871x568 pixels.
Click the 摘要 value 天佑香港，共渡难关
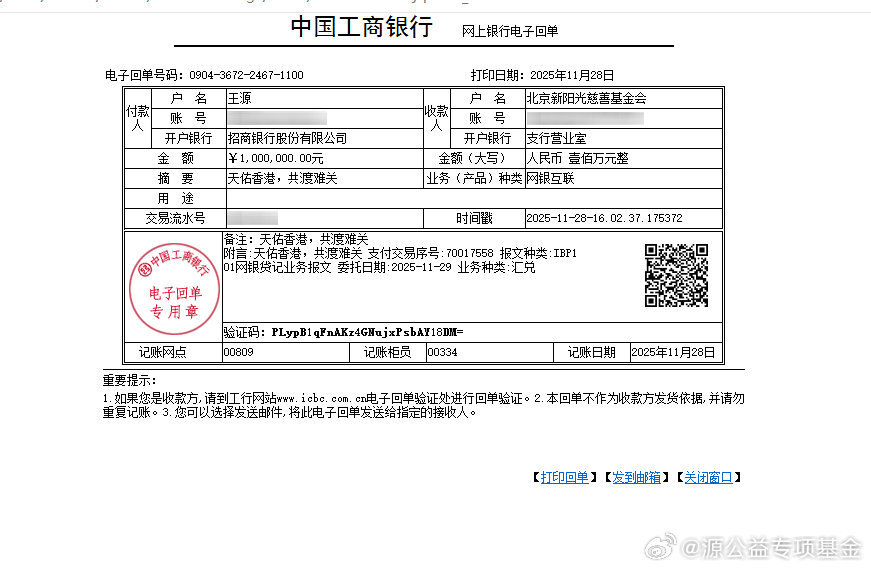coord(283,178)
